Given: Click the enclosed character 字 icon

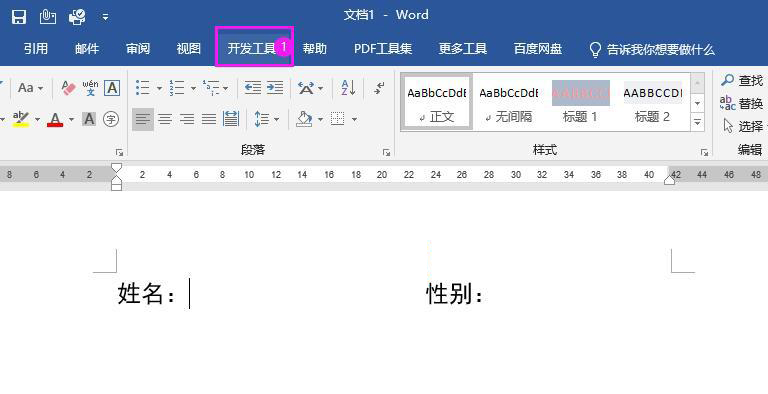Looking at the screenshot, I should (x=111, y=119).
